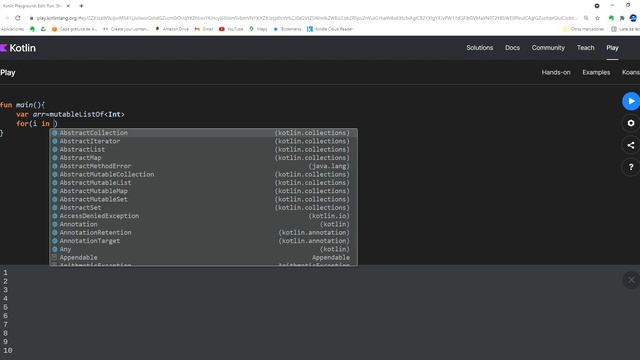Image resolution: width=640 pixels, height=360 pixels.
Task: Click the zoom magnifier icon in address bar
Action: (x=586, y=18)
